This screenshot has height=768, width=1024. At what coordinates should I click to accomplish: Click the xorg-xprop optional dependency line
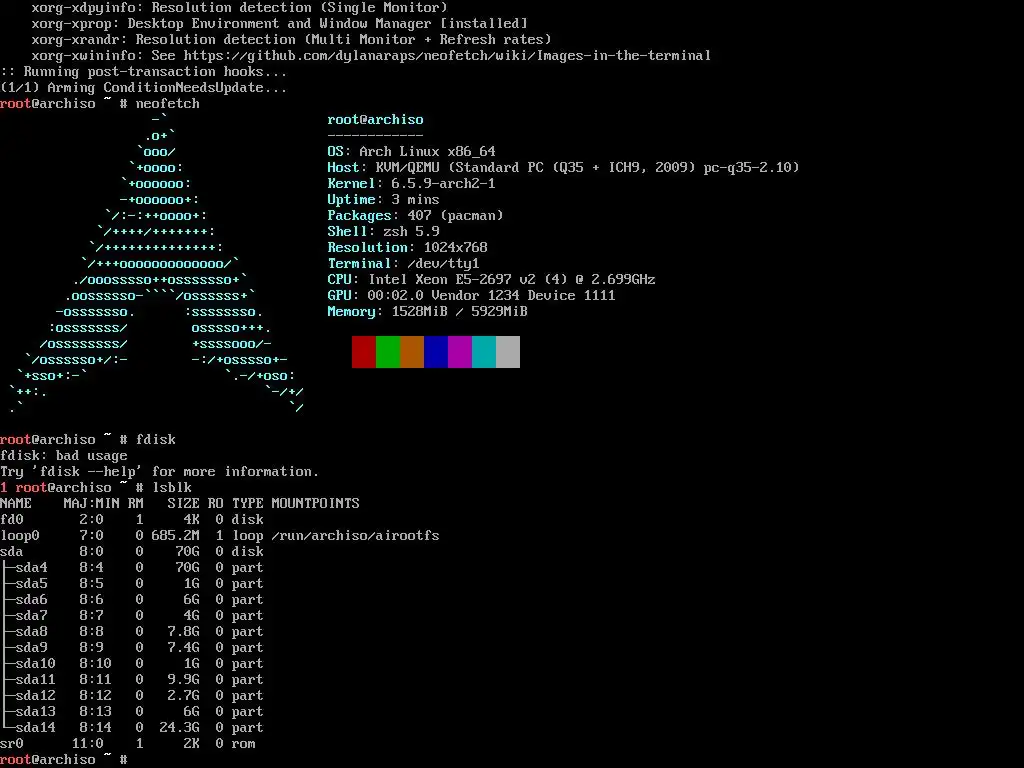[280, 24]
